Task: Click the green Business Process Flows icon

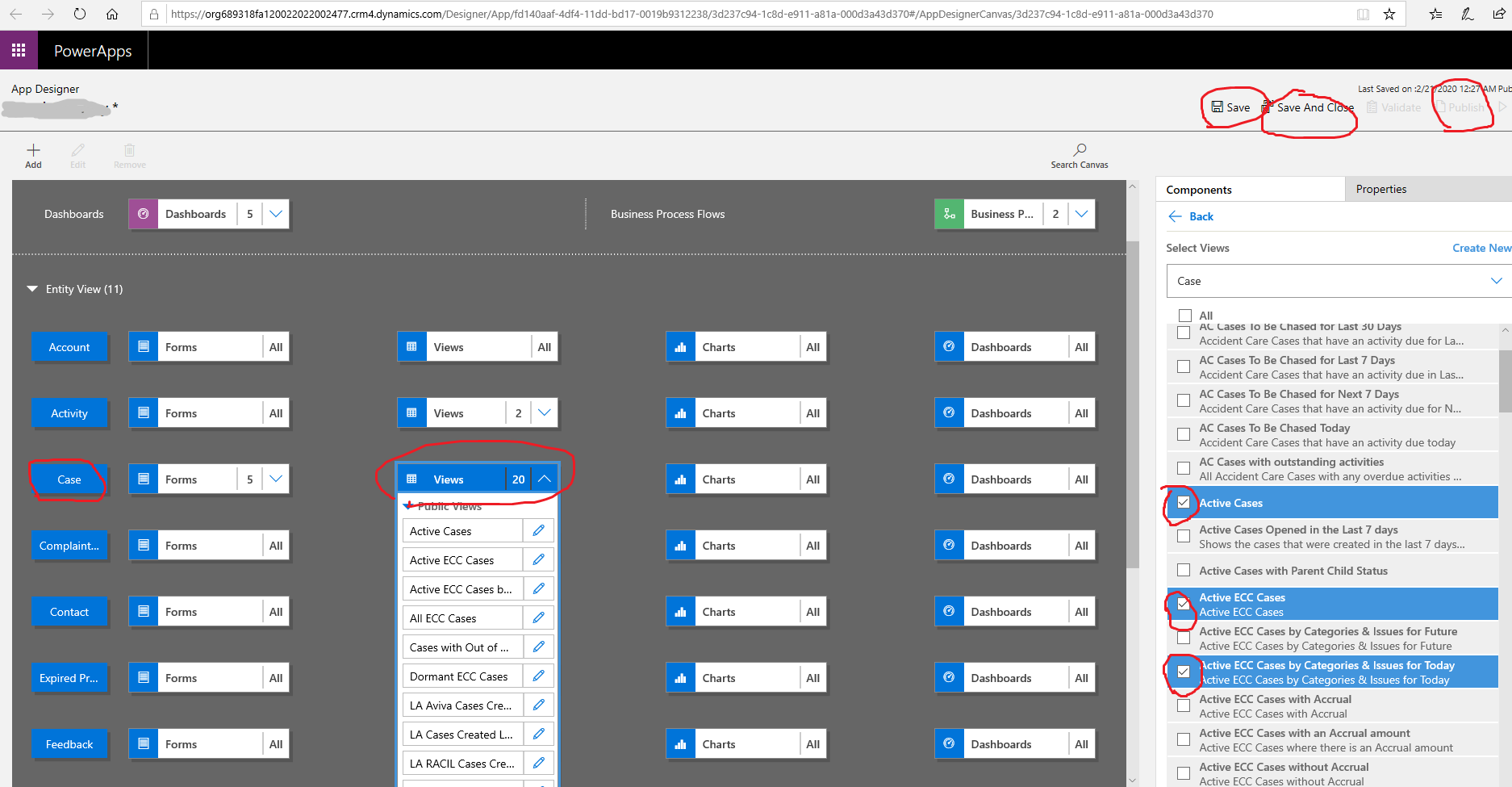Action: (949, 214)
